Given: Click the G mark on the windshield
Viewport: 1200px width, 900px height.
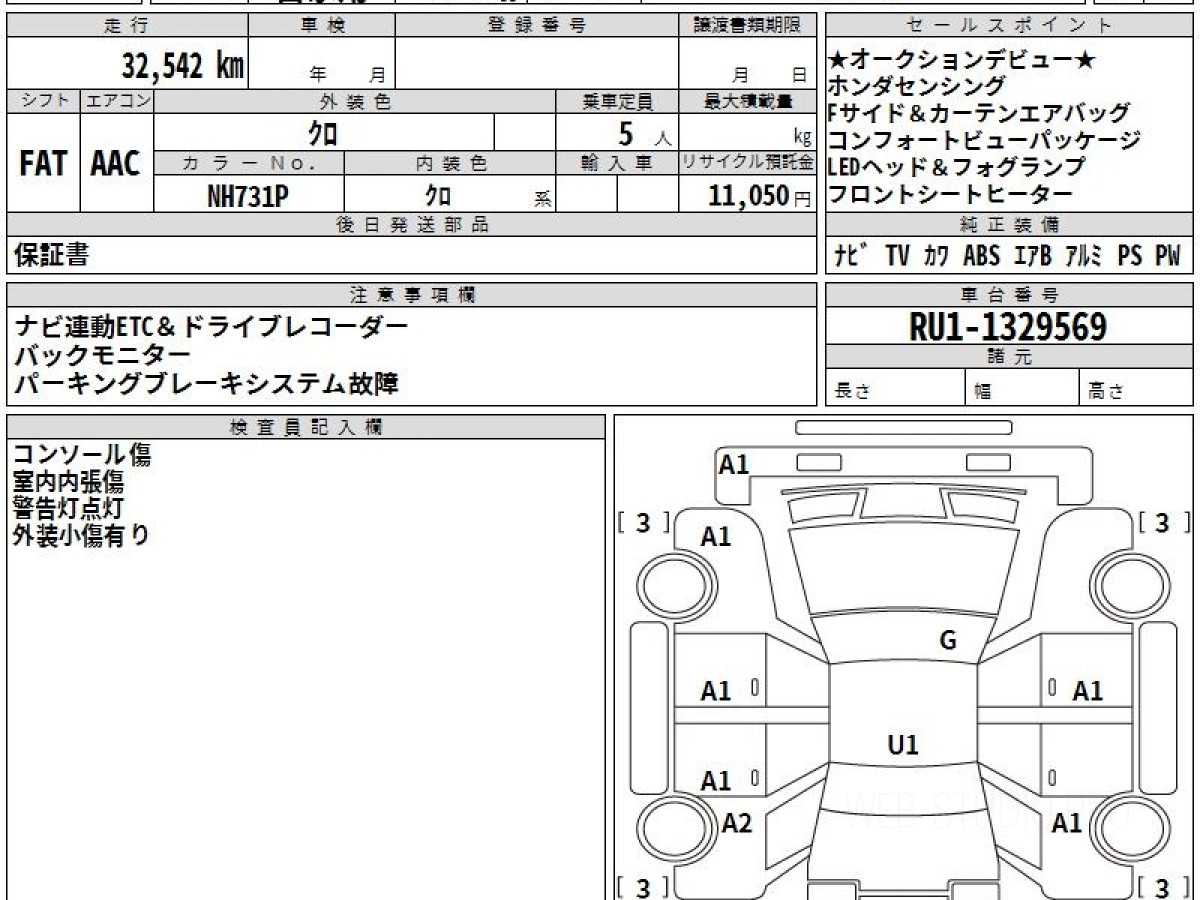Looking at the screenshot, I should (x=948, y=641).
